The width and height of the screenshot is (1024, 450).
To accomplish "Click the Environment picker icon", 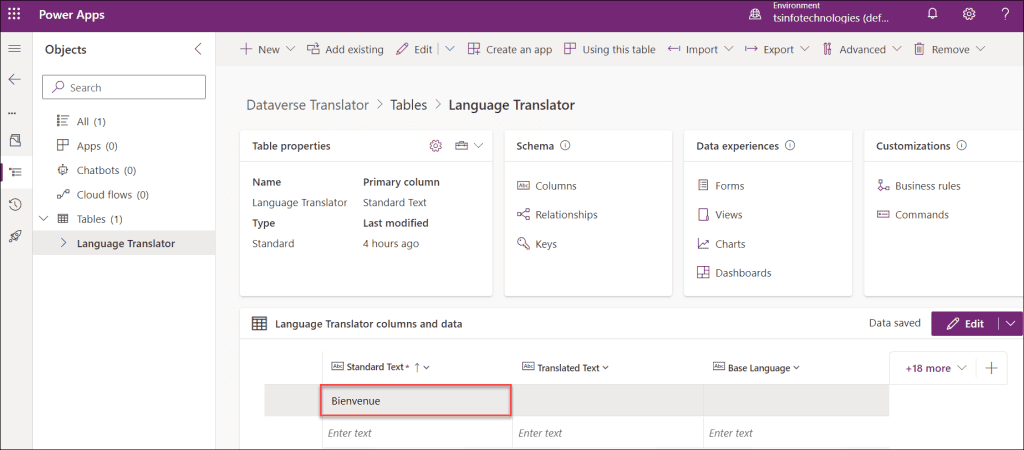I will (x=756, y=14).
